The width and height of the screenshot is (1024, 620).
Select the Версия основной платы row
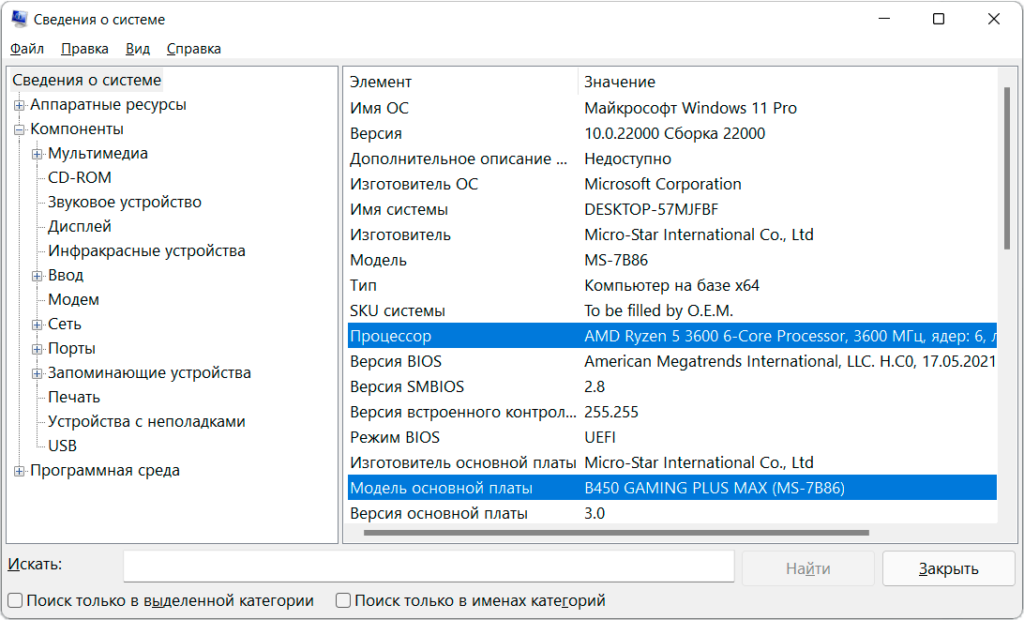(x=672, y=514)
